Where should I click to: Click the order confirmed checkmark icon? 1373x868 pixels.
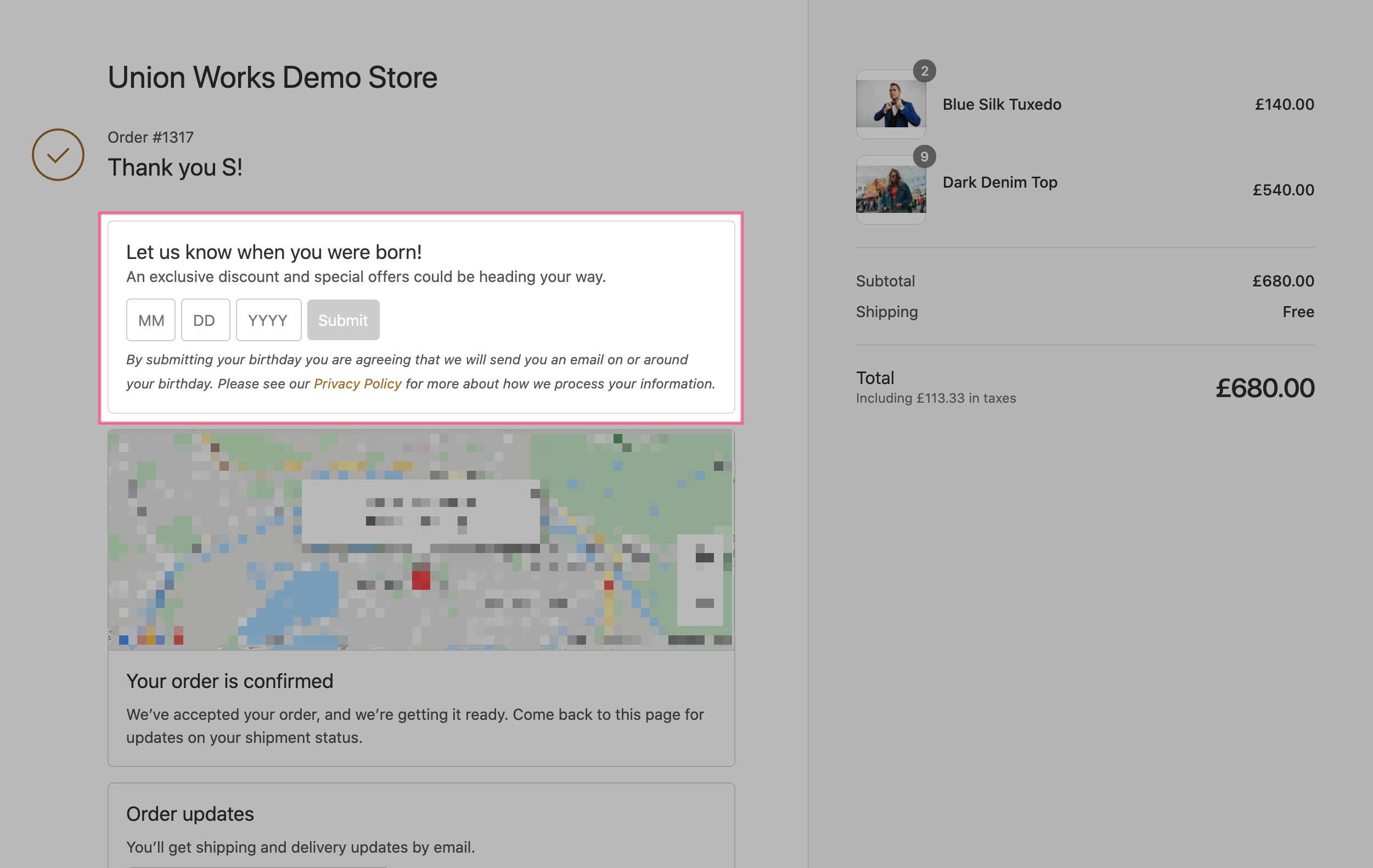point(58,154)
